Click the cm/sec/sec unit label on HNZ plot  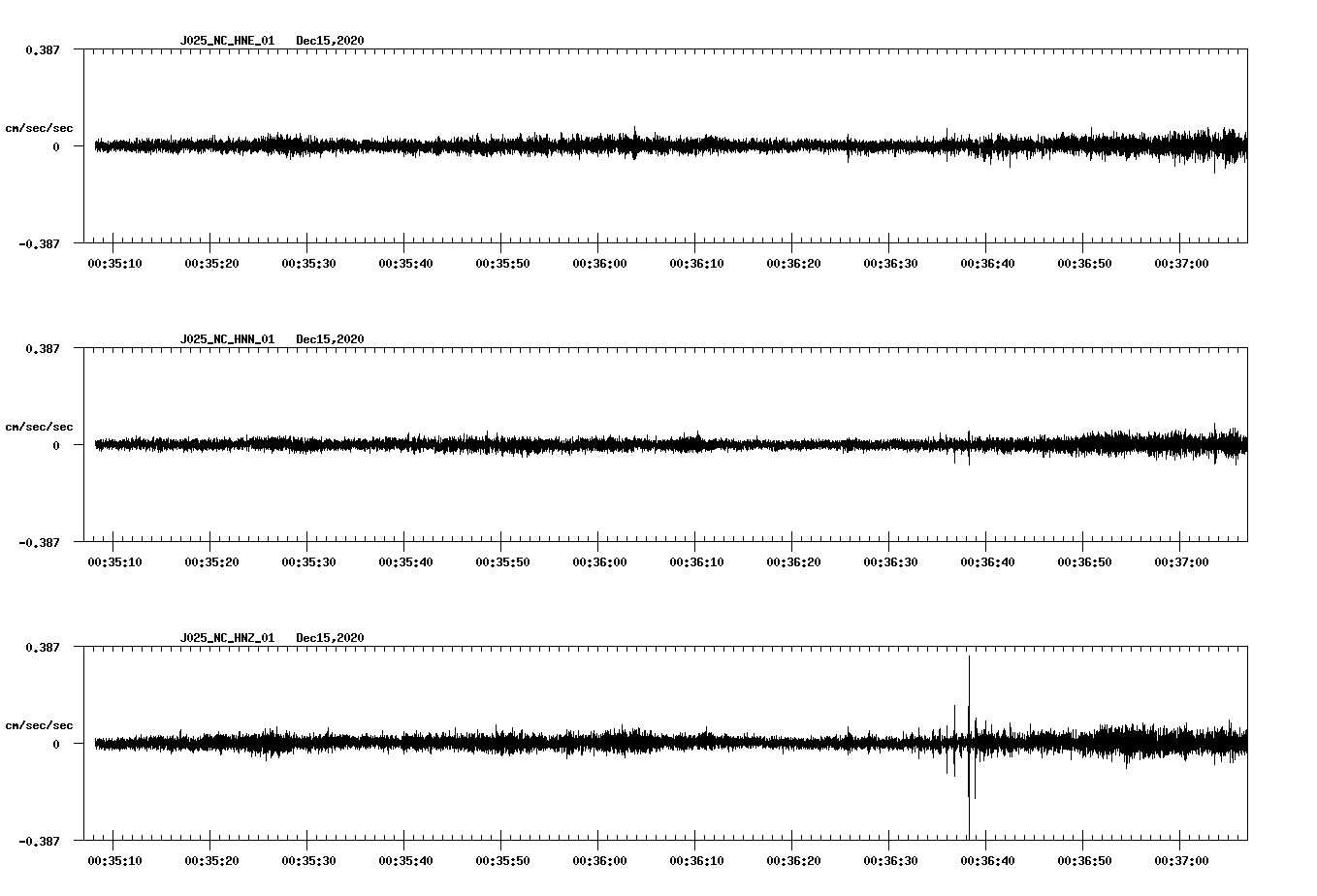39,723
